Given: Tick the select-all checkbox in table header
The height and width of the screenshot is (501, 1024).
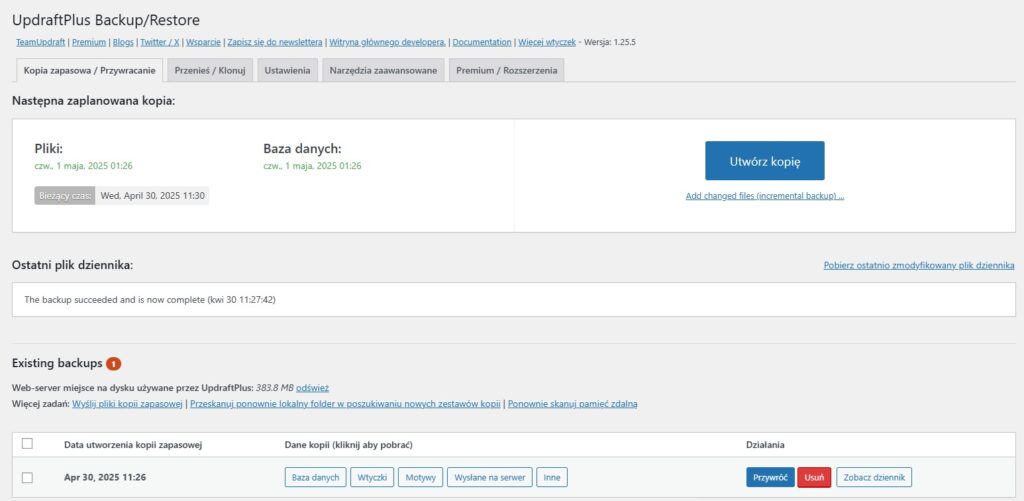Looking at the screenshot, I should pos(27,444).
